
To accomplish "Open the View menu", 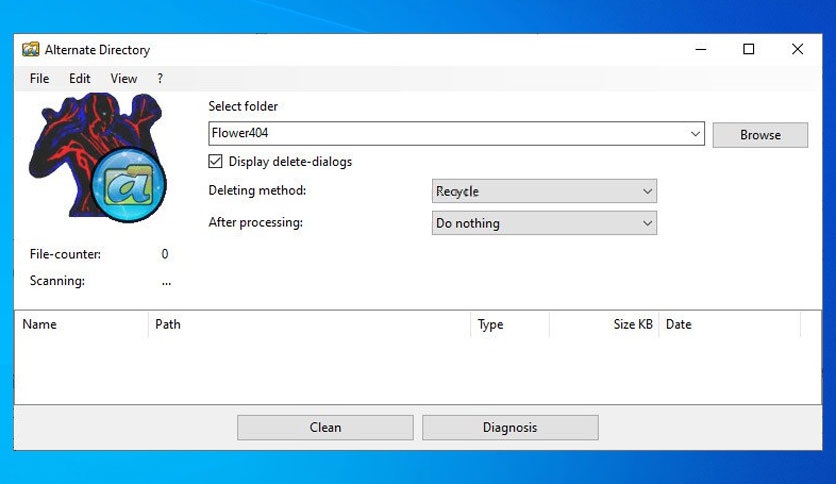I will point(124,78).
